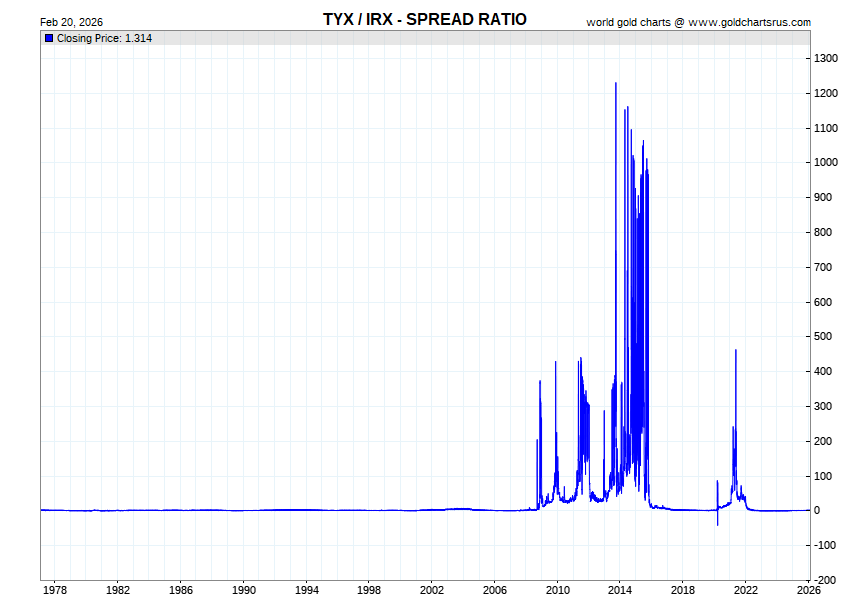Click the x-axis year label 2002
The width and height of the screenshot is (850, 616).
(432, 590)
